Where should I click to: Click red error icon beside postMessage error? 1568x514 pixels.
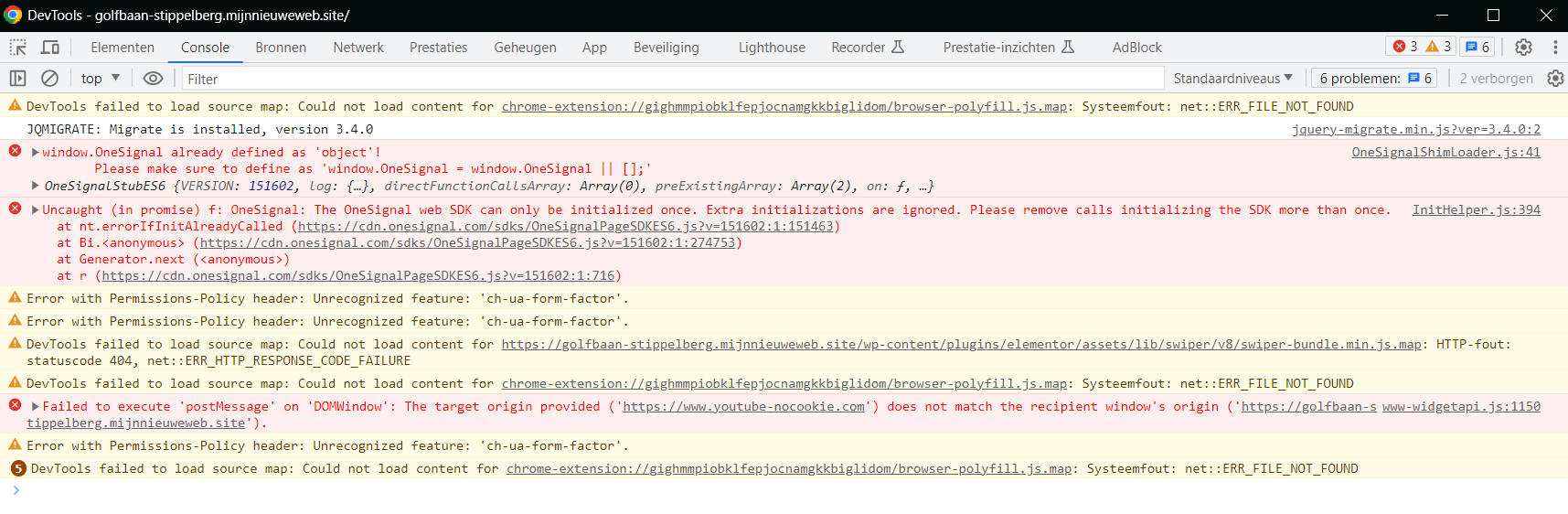pyautogui.click(x=15, y=405)
